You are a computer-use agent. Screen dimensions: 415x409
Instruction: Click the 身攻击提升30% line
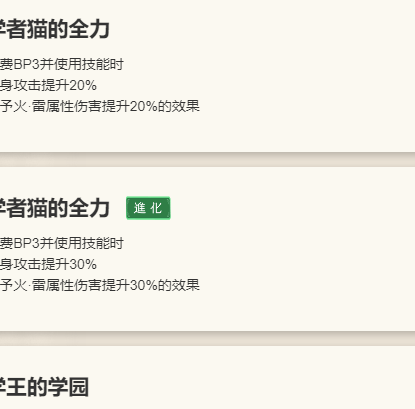48,264
